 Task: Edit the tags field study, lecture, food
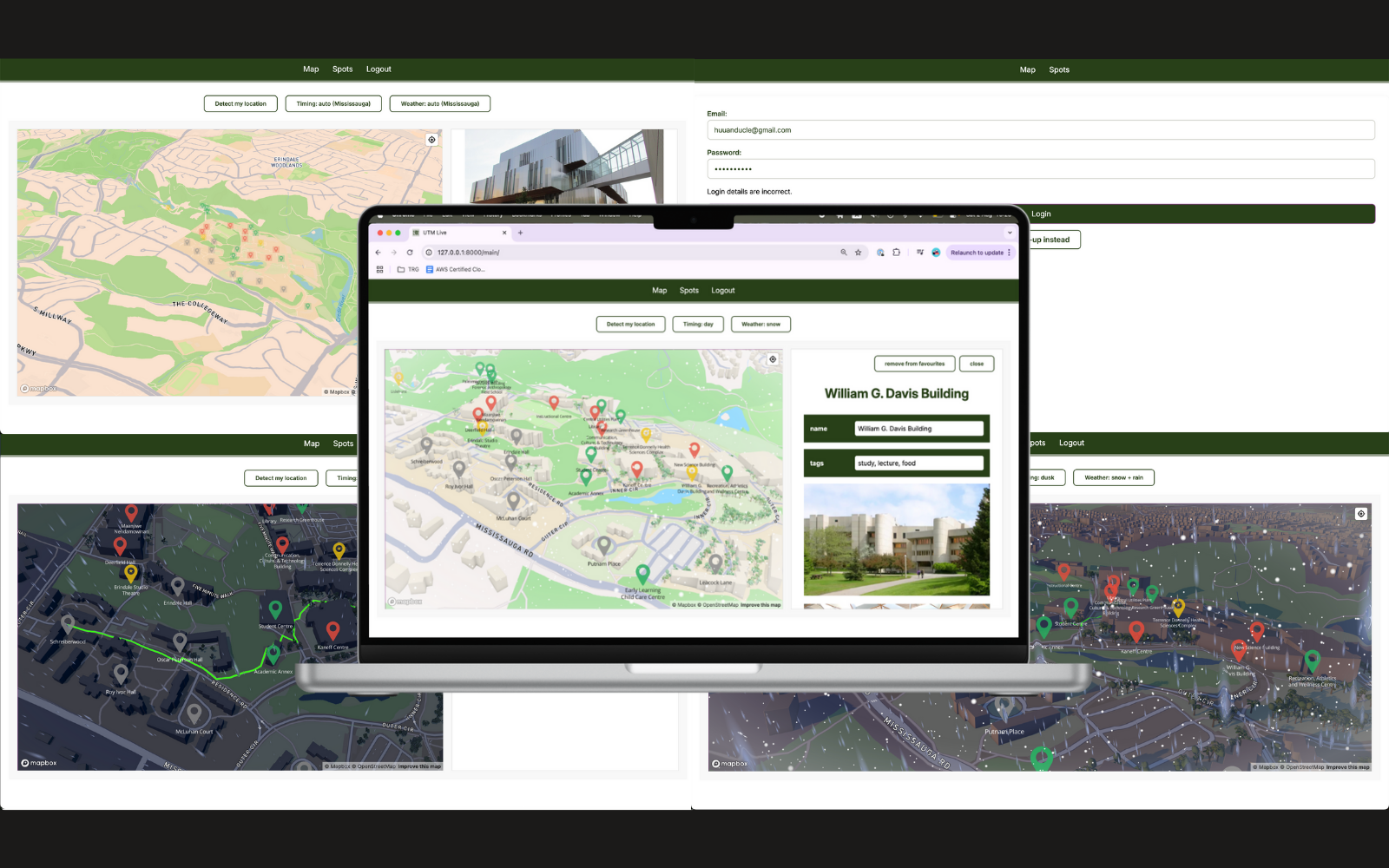point(918,464)
